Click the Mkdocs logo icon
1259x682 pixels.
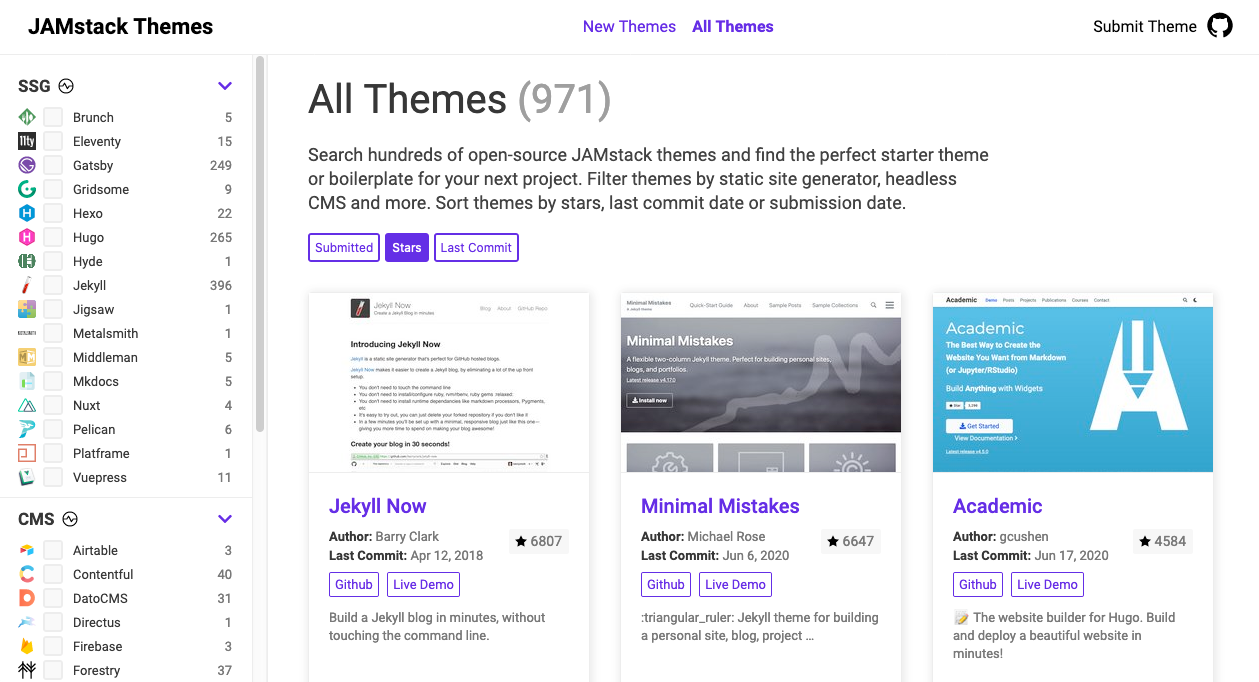tap(27, 381)
